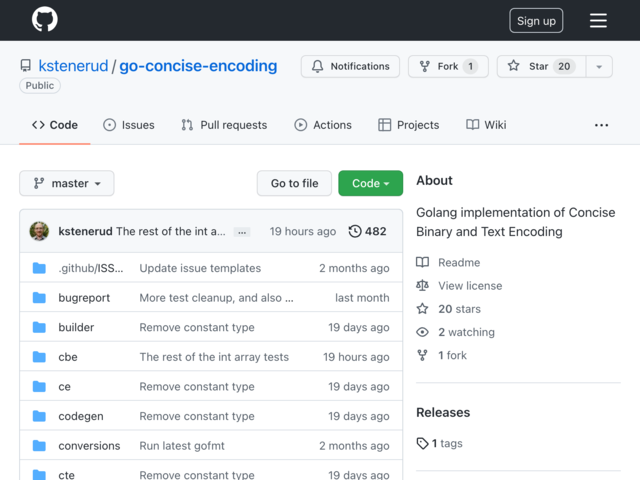Click the .github/ISS... folder icon
This screenshot has width=640, height=480.
[x=39, y=268]
